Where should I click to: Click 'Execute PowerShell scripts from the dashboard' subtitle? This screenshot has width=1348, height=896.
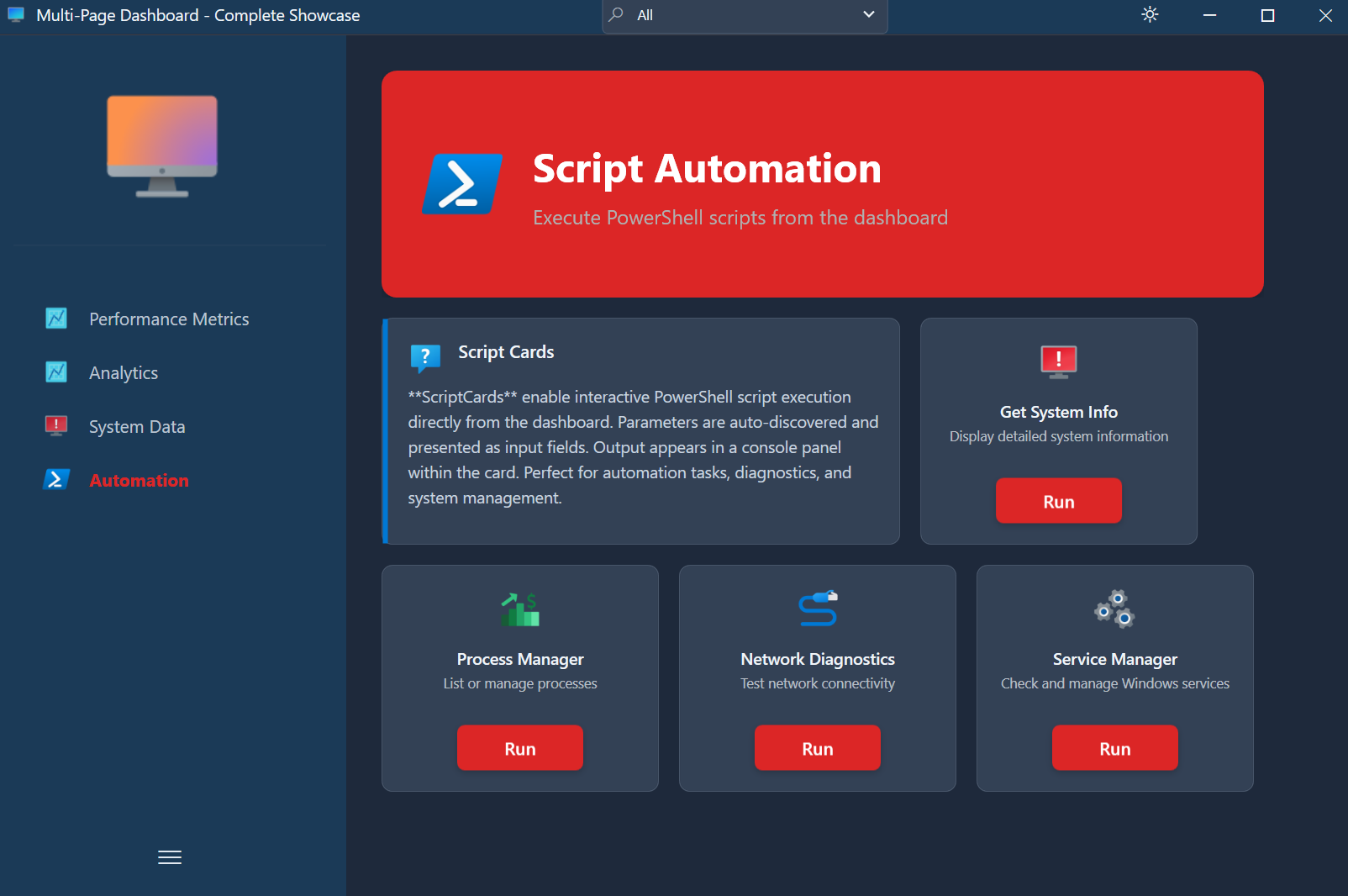740,218
